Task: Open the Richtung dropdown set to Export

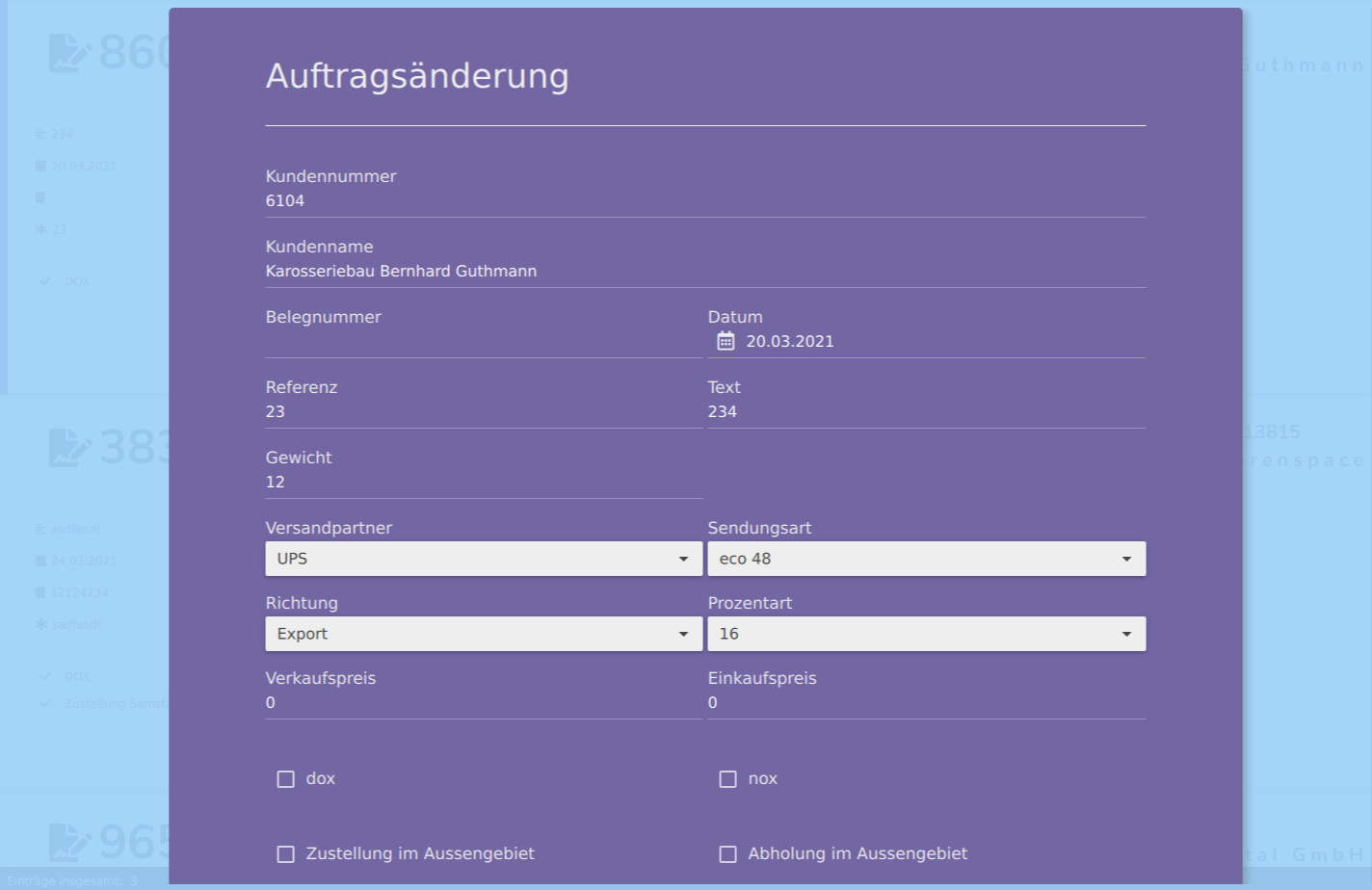Action: tap(483, 634)
